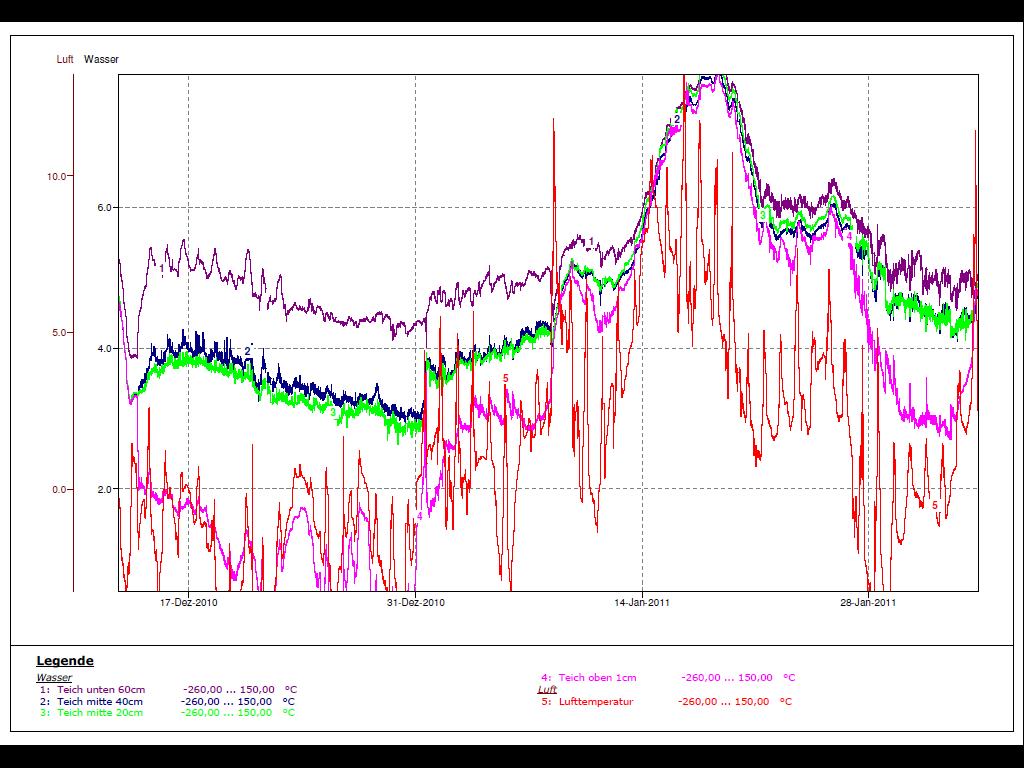Select the 31-Dez-2010 date label

(x=416, y=603)
